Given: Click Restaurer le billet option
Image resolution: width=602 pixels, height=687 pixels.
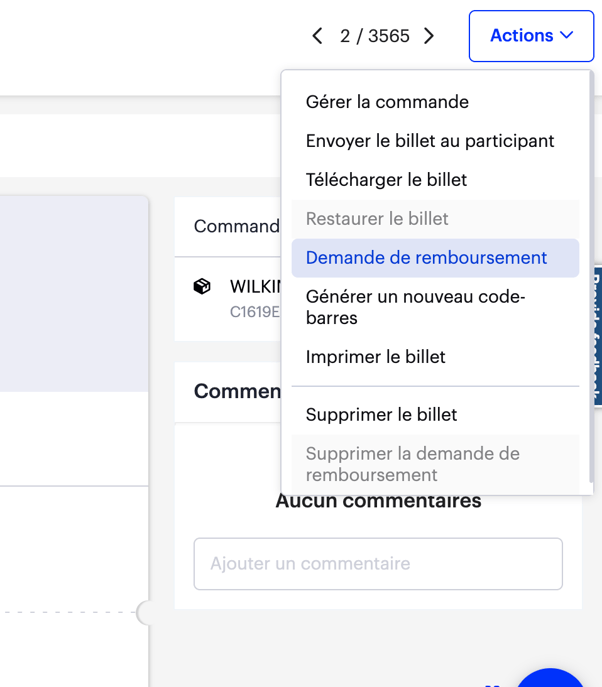Looking at the screenshot, I should tap(435, 219).
